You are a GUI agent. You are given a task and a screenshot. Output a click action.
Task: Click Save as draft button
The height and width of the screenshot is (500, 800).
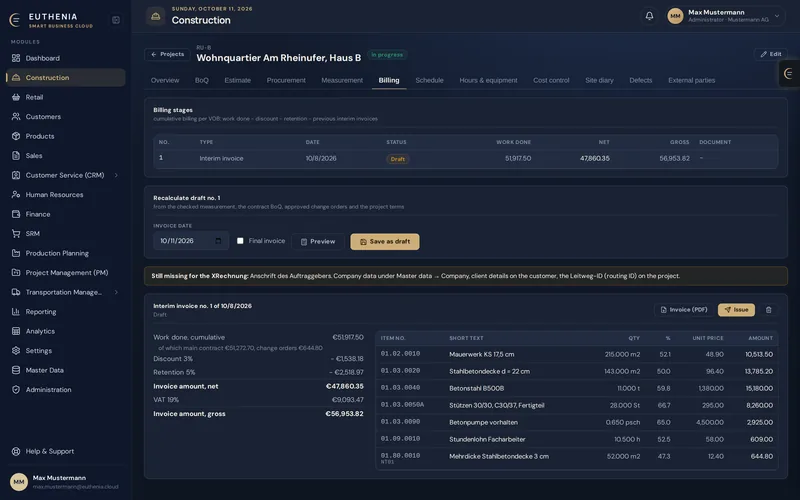pyautogui.click(x=385, y=241)
